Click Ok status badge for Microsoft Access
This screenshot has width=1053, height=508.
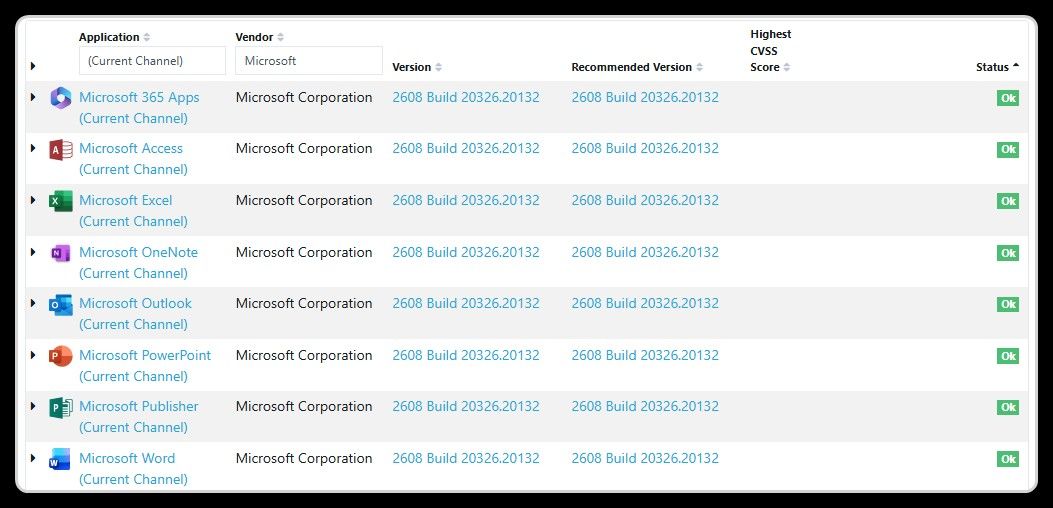pyautogui.click(x=1008, y=149)
